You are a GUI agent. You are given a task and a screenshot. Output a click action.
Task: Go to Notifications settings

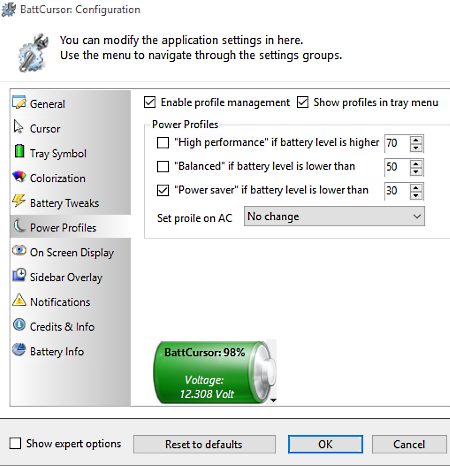(70, 302)
